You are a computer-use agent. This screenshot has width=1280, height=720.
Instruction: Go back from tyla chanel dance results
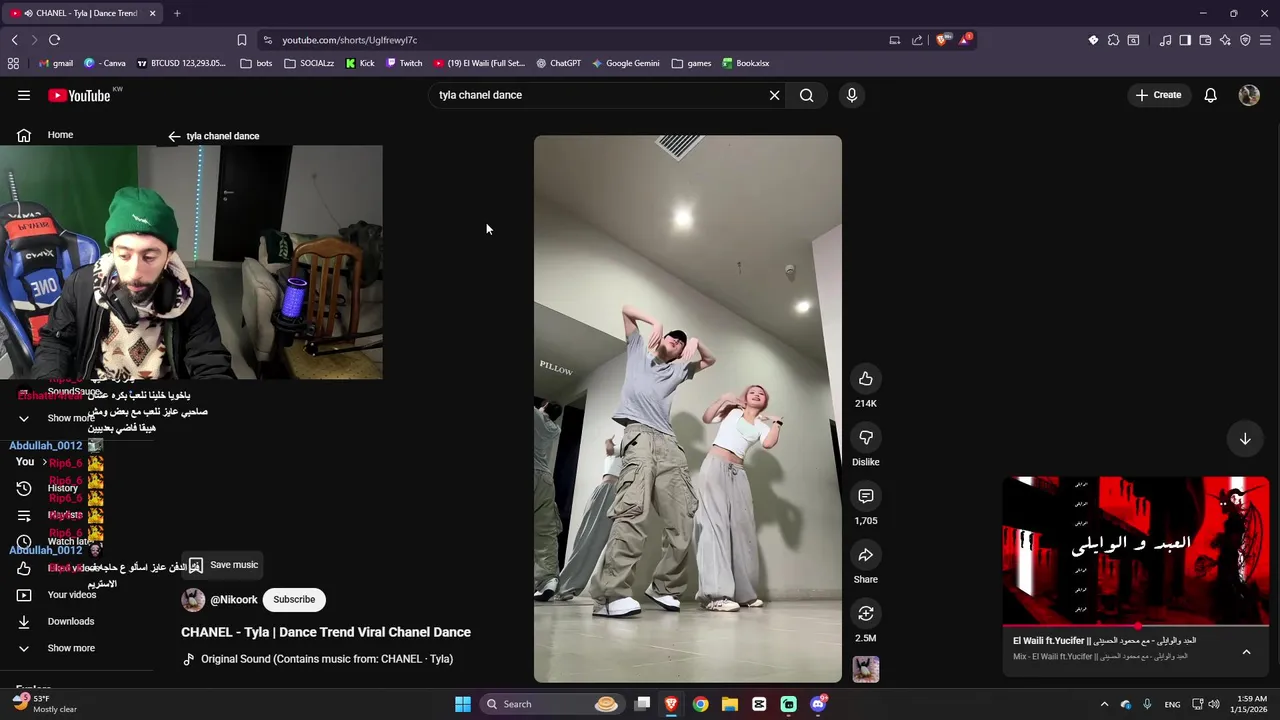pos(174,136)
